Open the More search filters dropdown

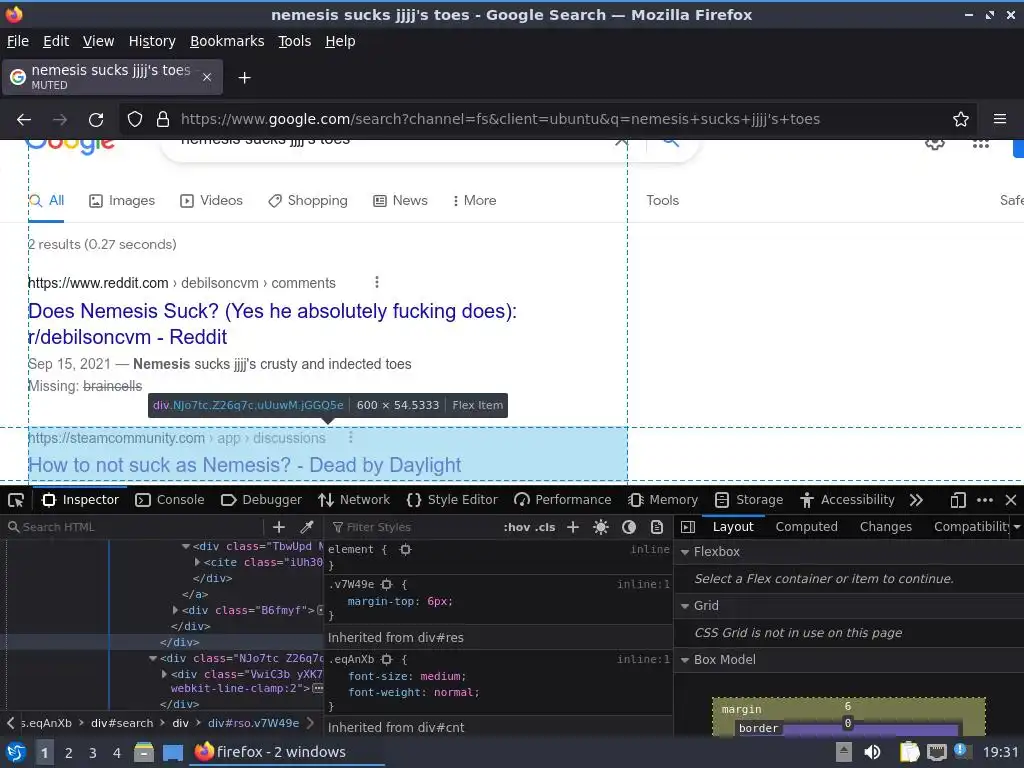click(474, 201)
